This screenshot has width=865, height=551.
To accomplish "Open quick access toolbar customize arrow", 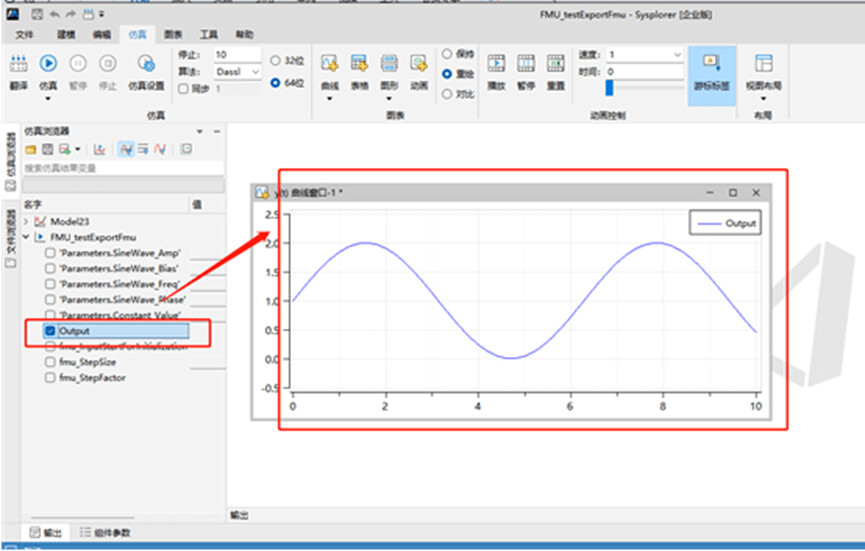I will point(102,14).
